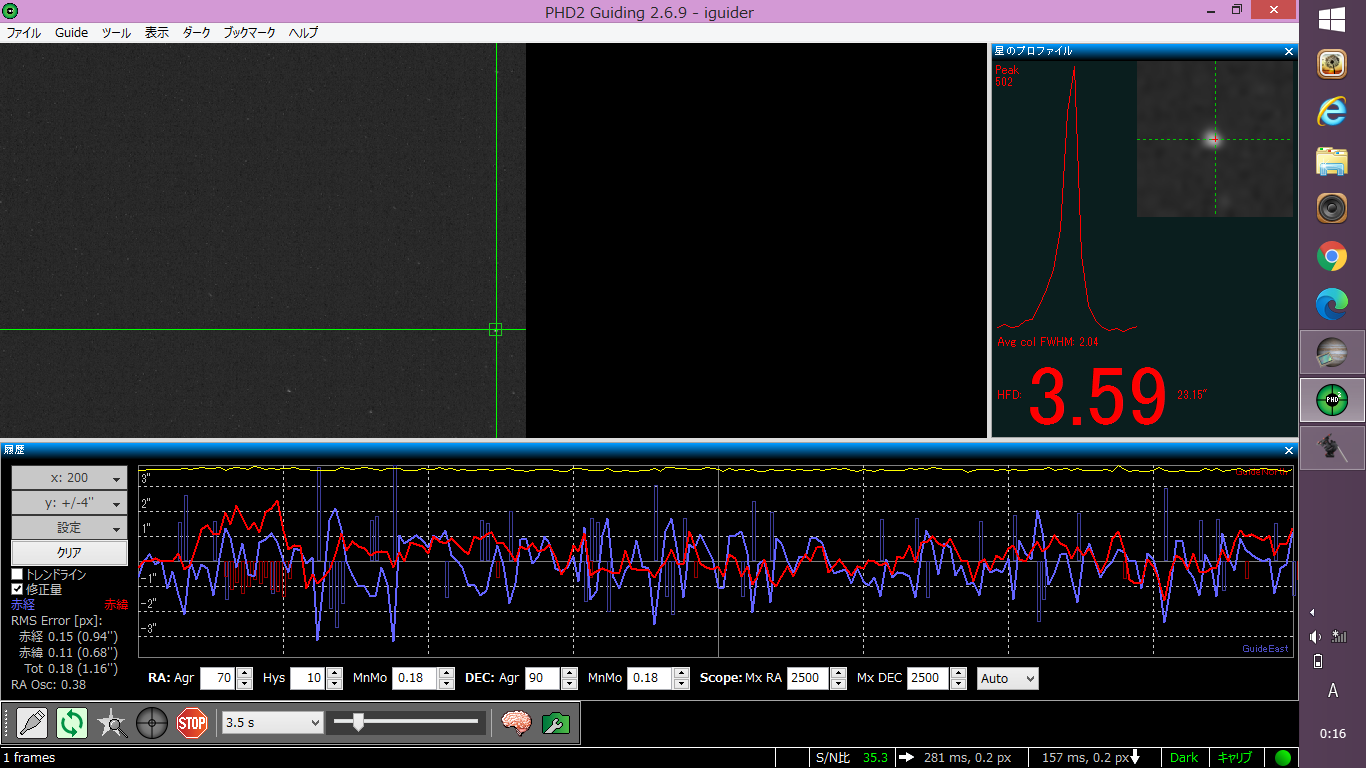Click the キャリブ status bar entry
Viewport: 1366px width, 768px height.
pyautogui.click(x=1234, y=758)
